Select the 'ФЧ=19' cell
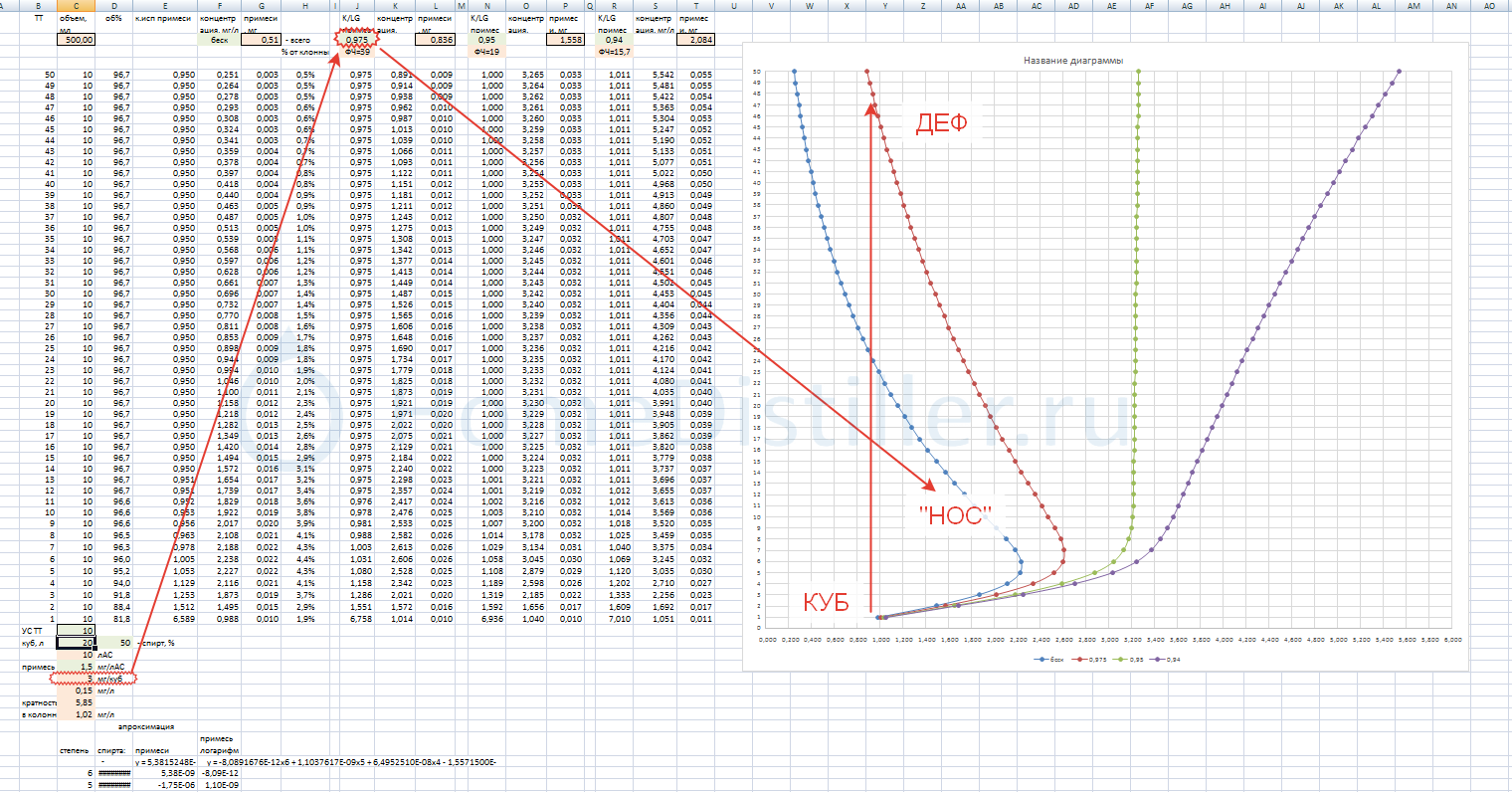This screenshot has height=792, width=1512. [x=486, y=51]
